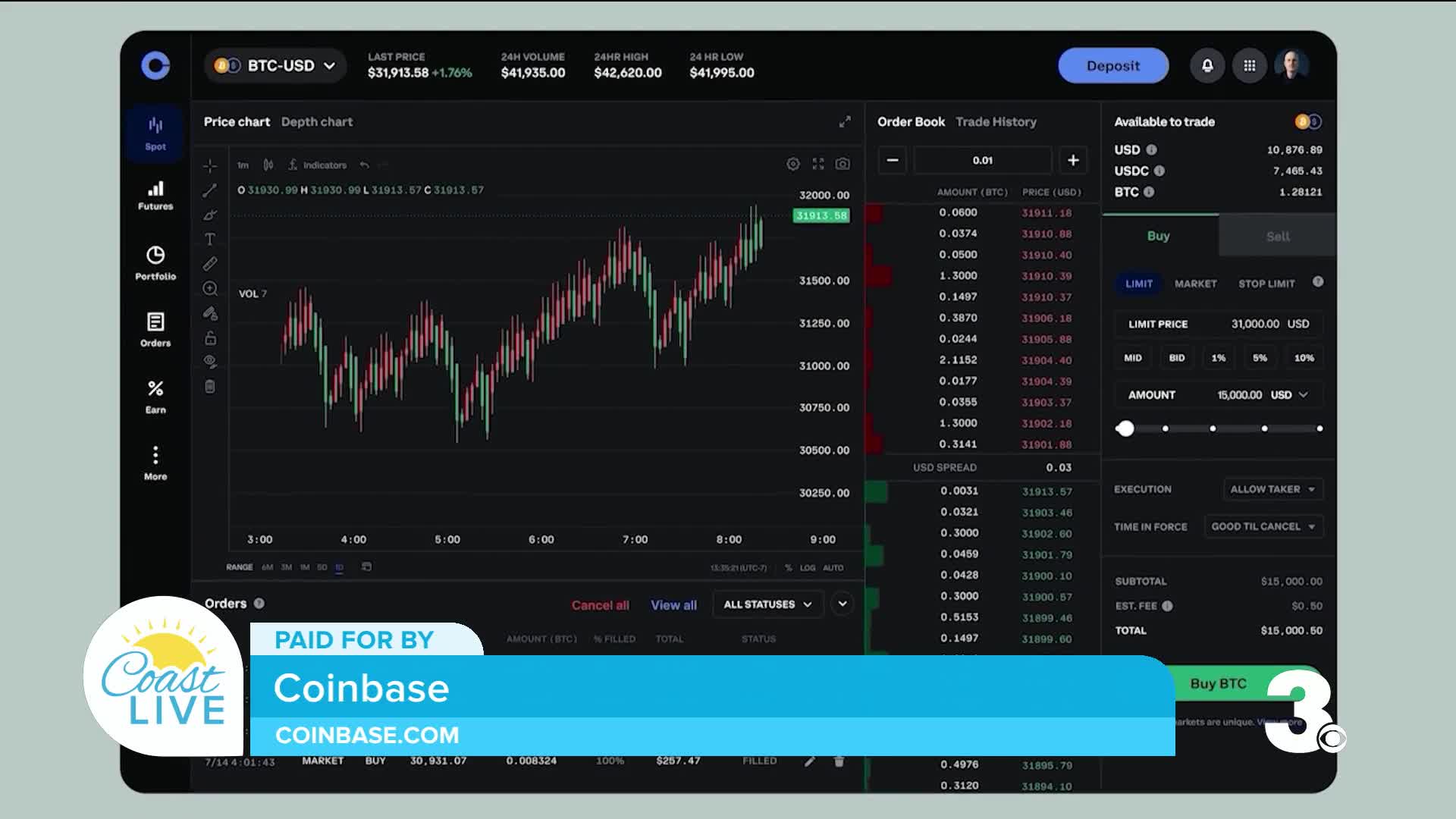The image size is (1456, 819).
Task: Select the trend line drawing tool
Action: 210,190
